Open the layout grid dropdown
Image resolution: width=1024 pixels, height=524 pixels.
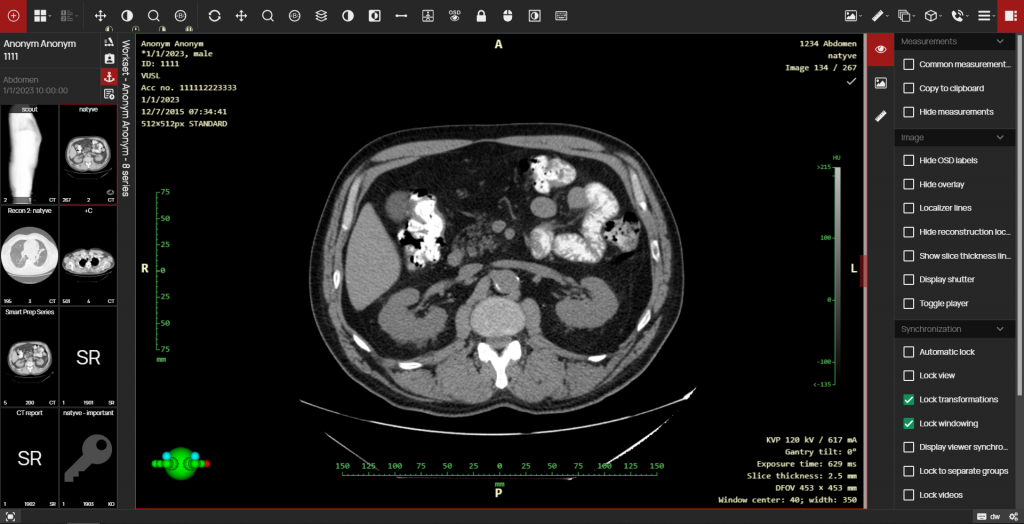(x=43, y=16)
